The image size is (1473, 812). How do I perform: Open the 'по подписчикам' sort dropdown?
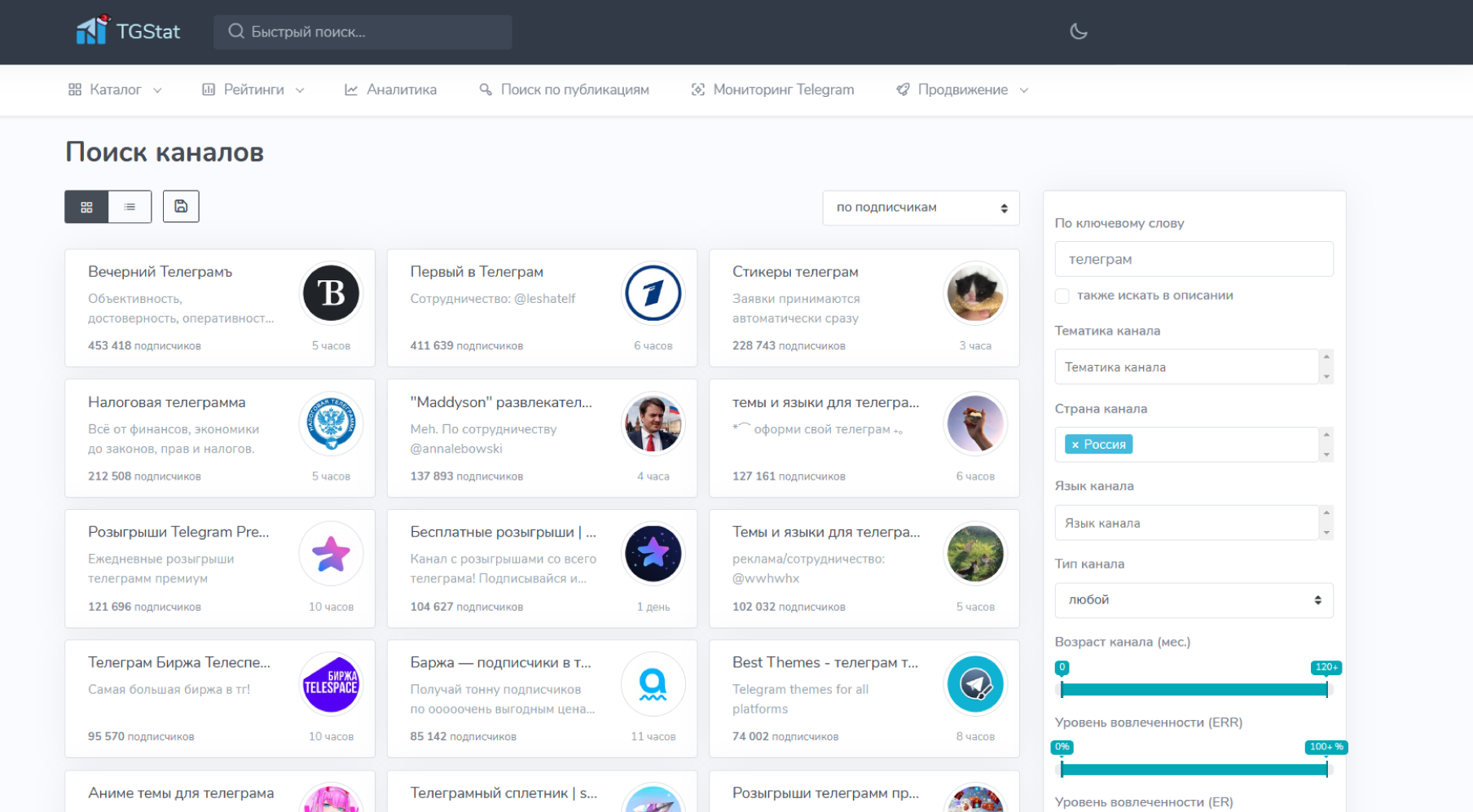pos(921,208)
